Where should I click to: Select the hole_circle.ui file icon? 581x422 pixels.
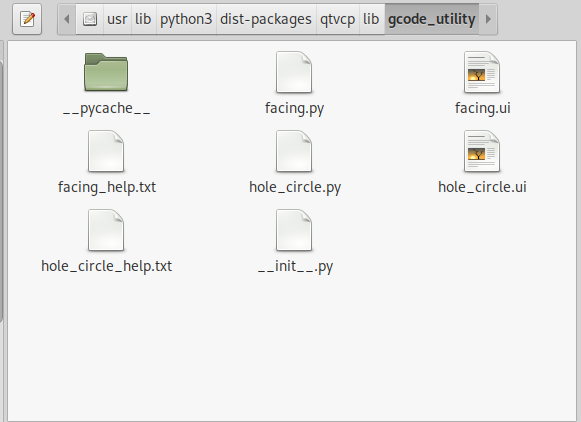pyautogui.click(x=482, y=151)
